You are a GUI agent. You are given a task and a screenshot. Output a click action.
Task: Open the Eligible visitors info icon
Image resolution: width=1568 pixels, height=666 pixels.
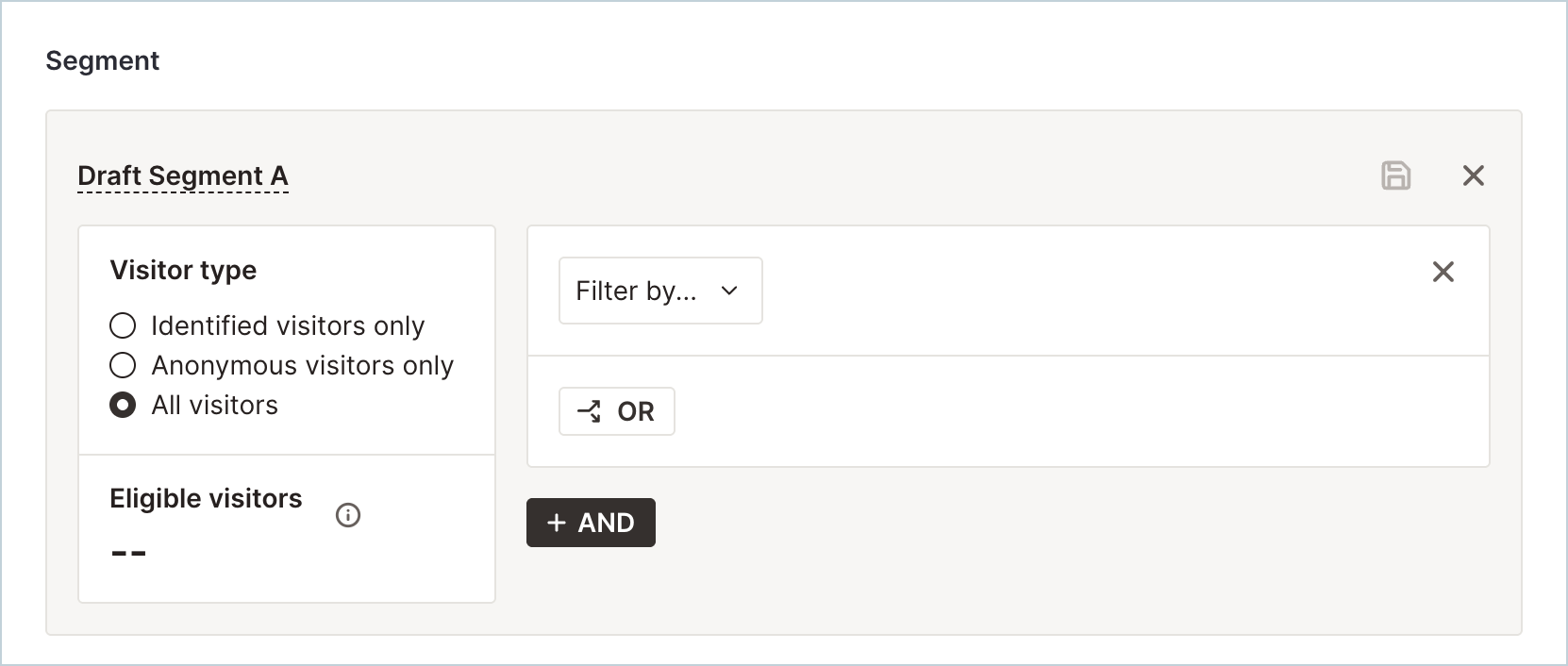tap(348, 515)
